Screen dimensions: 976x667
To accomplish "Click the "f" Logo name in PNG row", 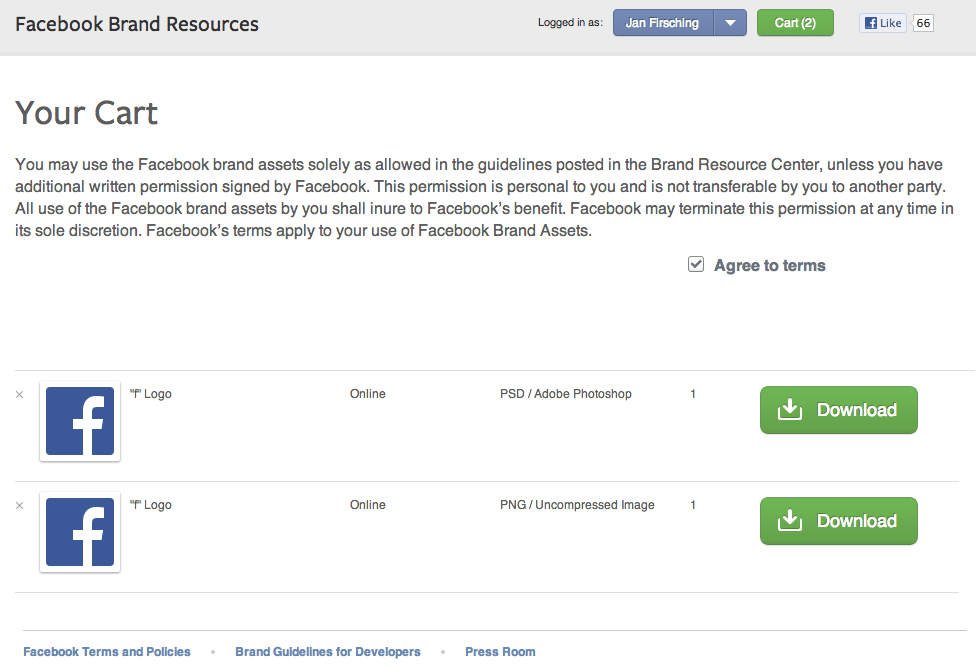I will tap(151, 505).
